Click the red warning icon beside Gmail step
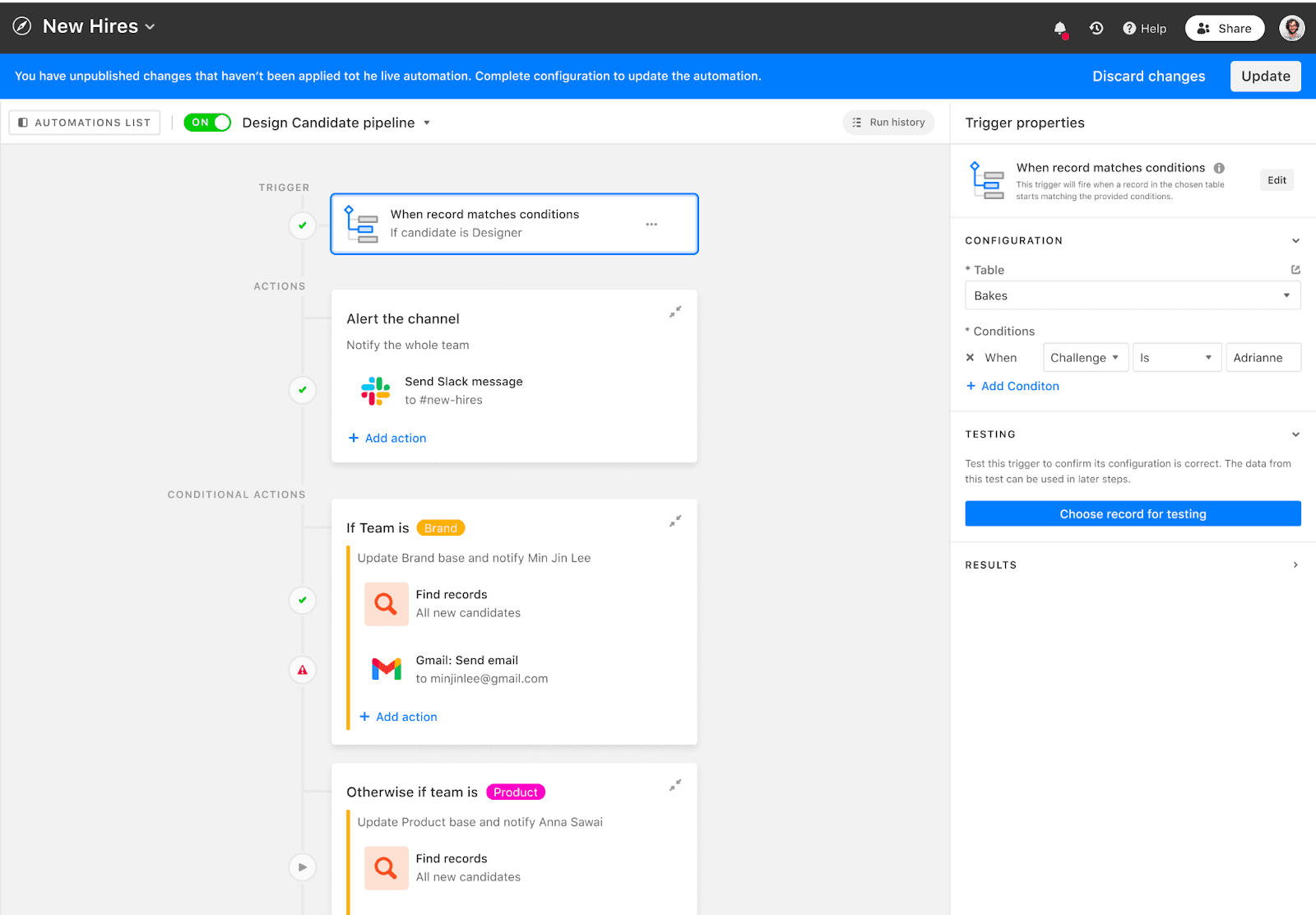 (x=303, y=670)
